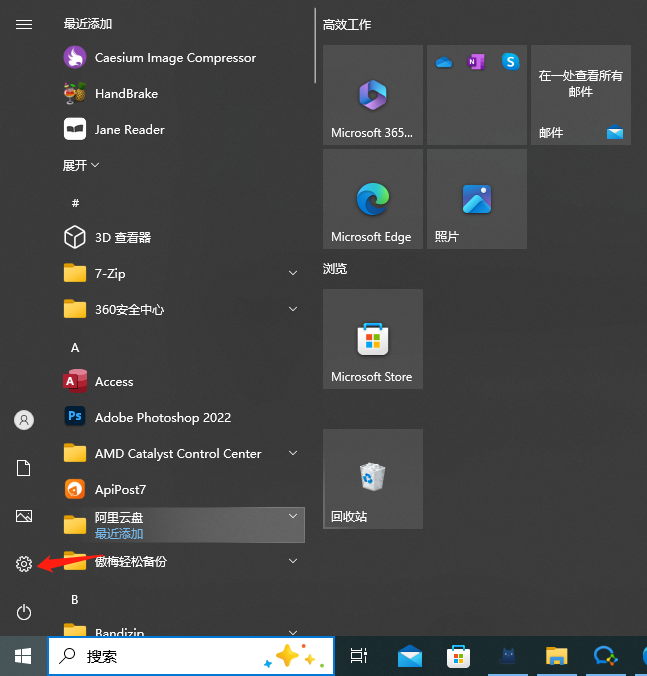Open Microsoft Store from the taskbar
This screenshot has height=676, width=647.
[458, 656]
